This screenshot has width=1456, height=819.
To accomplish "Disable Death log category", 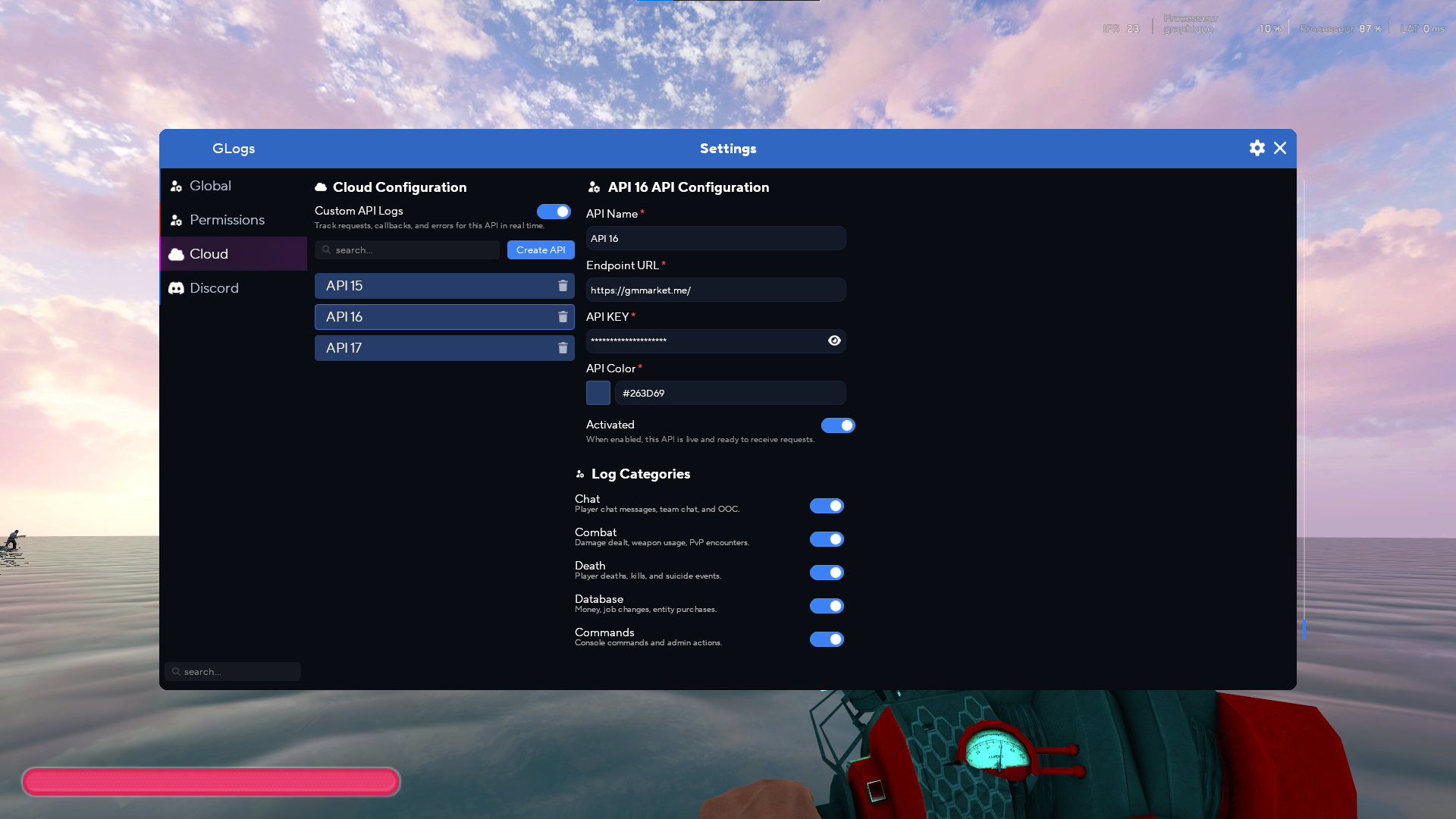I will click(x=827, y=573).
